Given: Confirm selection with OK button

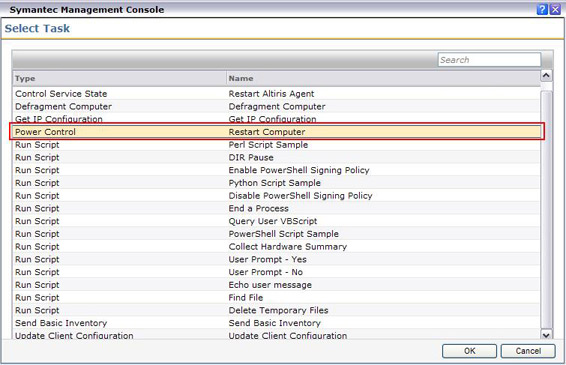Looking at the screenshot, I should click(x=469, y=351).
